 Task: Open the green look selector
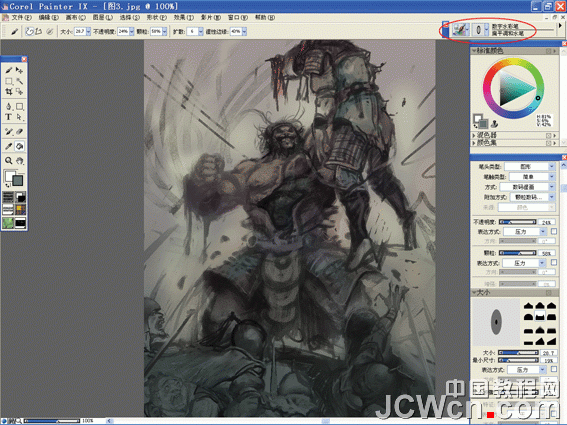point(8,222)
